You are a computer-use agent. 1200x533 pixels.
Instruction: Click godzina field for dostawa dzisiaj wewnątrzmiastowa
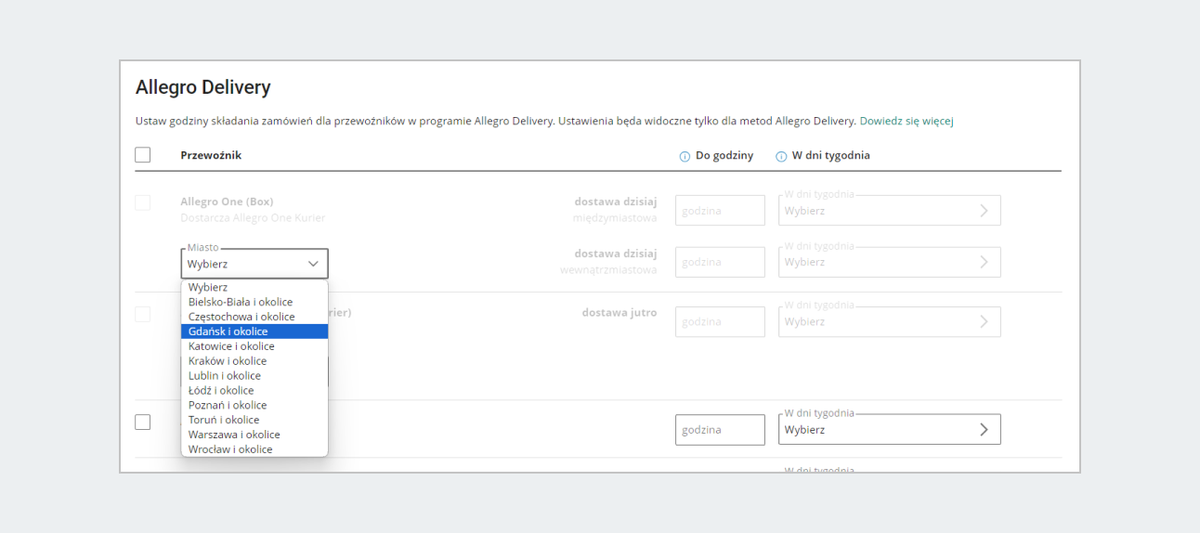[720, 262]
